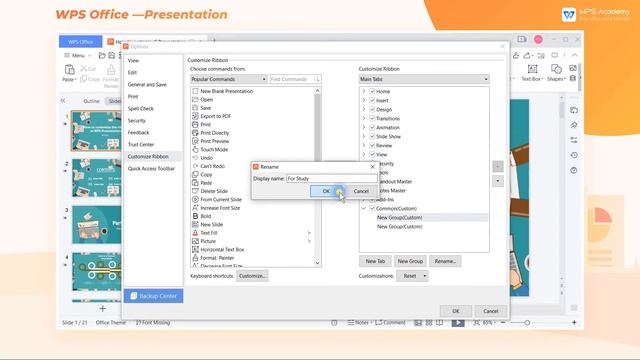Toggle the Slide Show tab checkbox
Viewport: 640px width, 360px height.
372,136
